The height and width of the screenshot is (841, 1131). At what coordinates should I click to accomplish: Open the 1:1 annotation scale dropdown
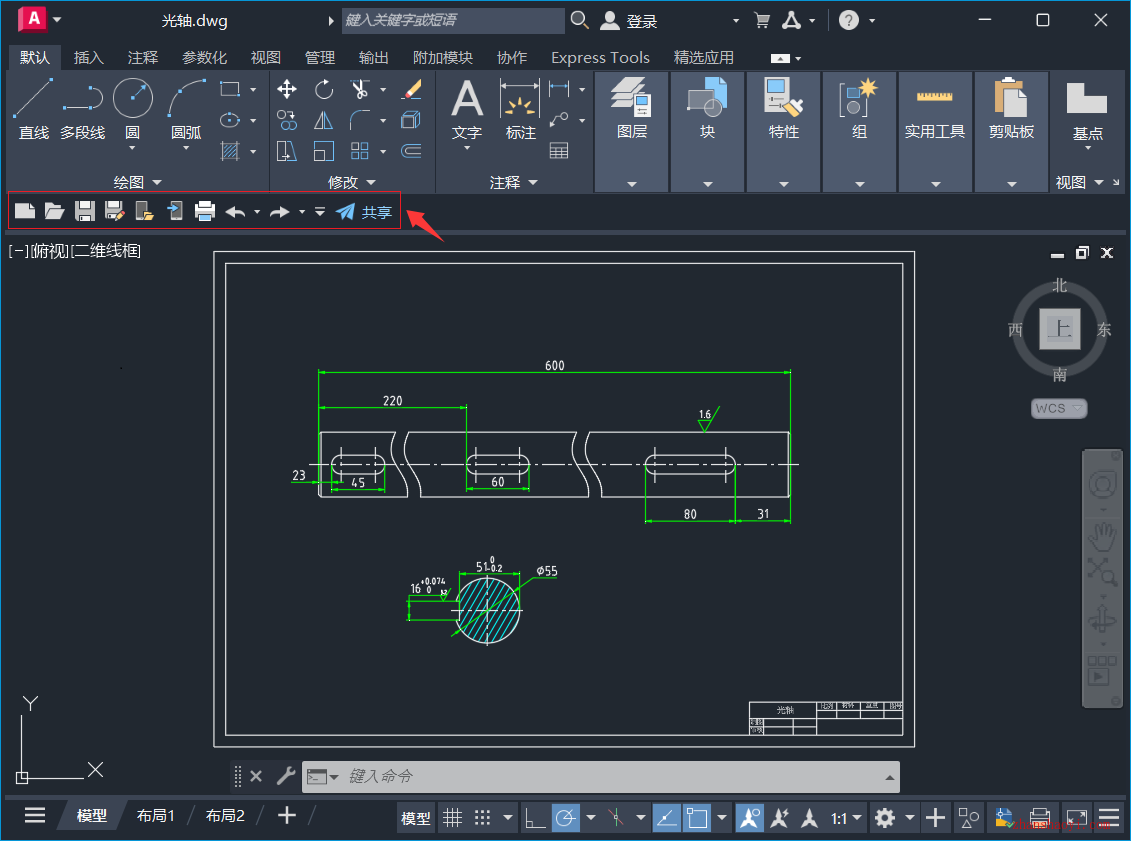click(x=847, y=818)
